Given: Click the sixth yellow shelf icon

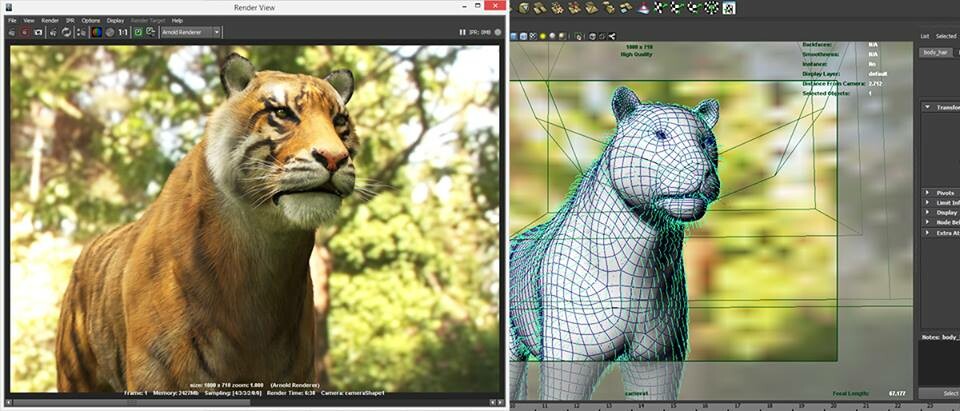Looking at the screenshot, I should 609,7.
